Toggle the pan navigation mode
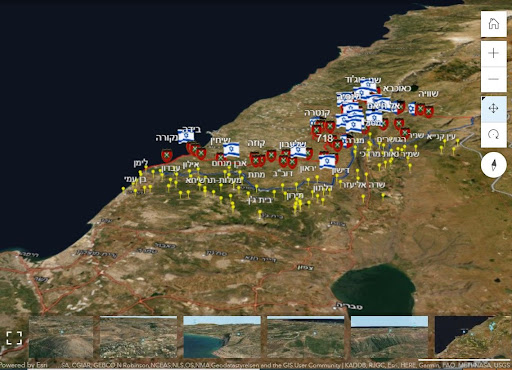This screenshot has width=512, height=370. coord(494,109)
